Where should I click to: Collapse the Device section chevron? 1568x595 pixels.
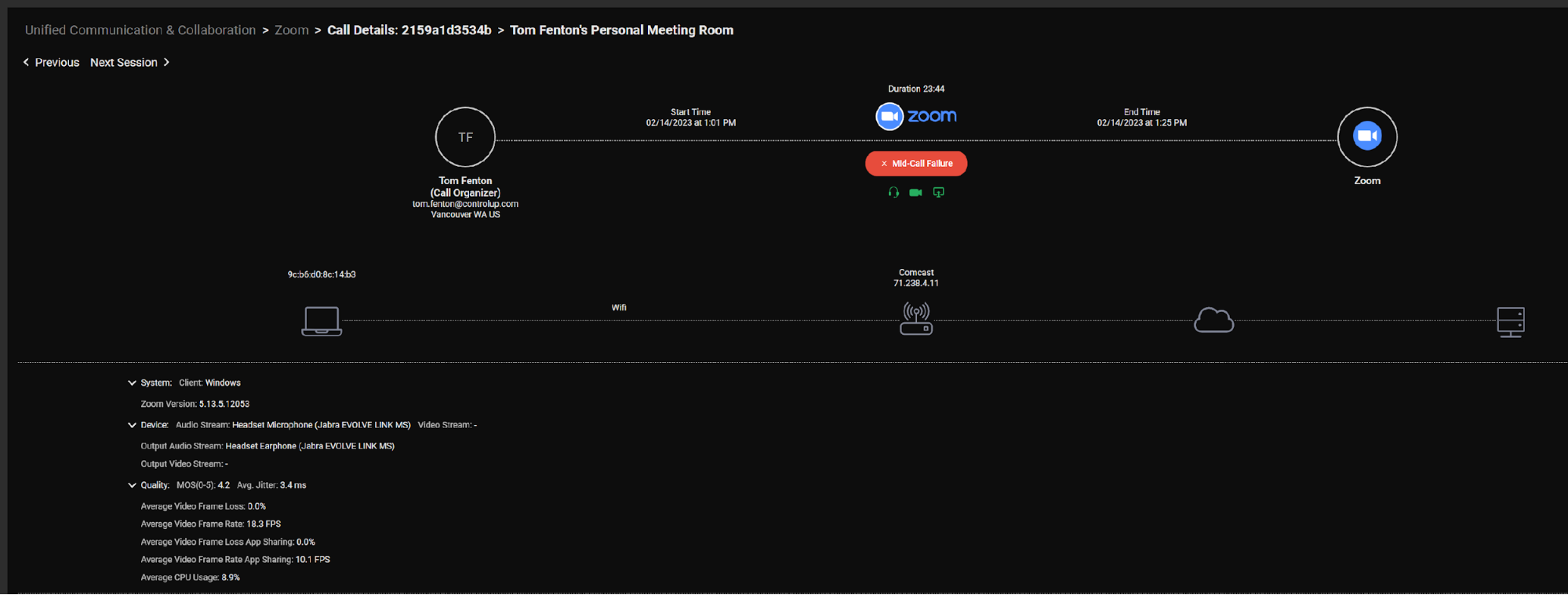pos(132,425)
